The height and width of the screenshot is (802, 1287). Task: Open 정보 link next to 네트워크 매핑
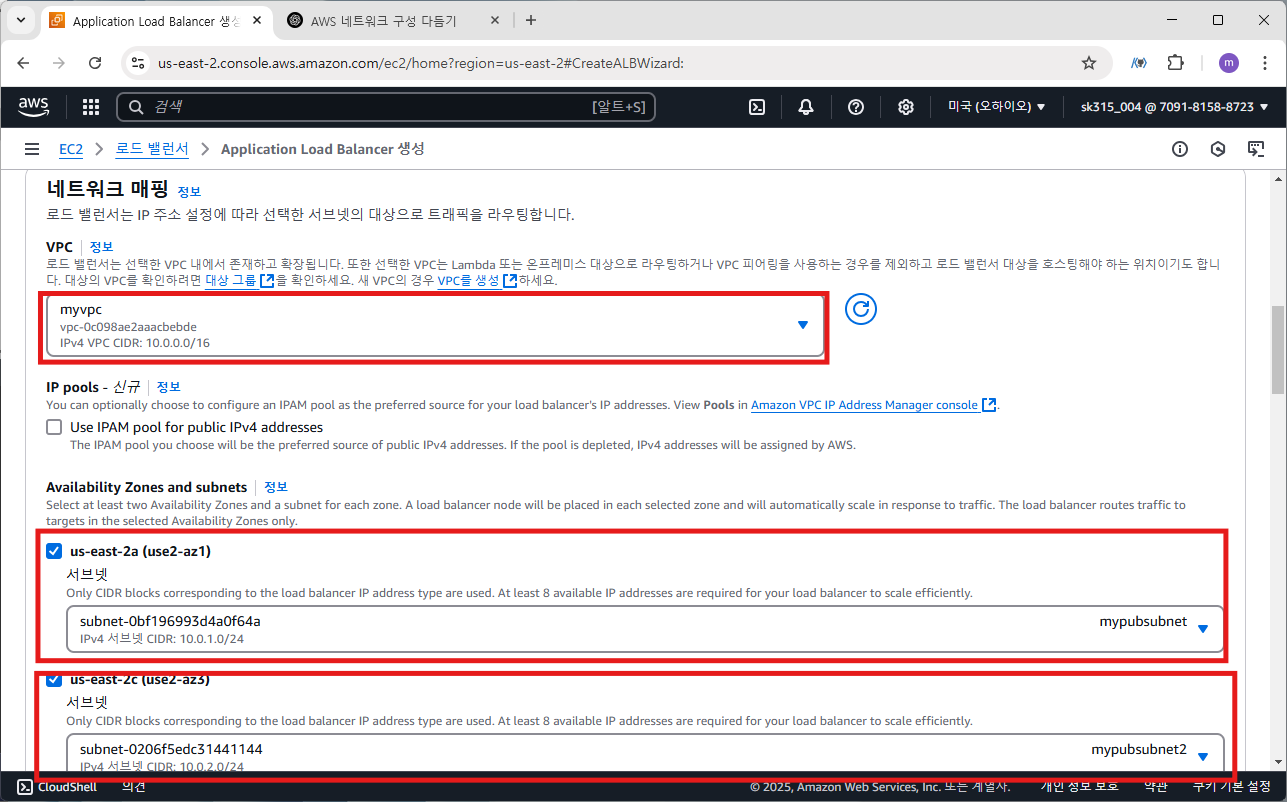pyautogui.click(x=189, y=190)
